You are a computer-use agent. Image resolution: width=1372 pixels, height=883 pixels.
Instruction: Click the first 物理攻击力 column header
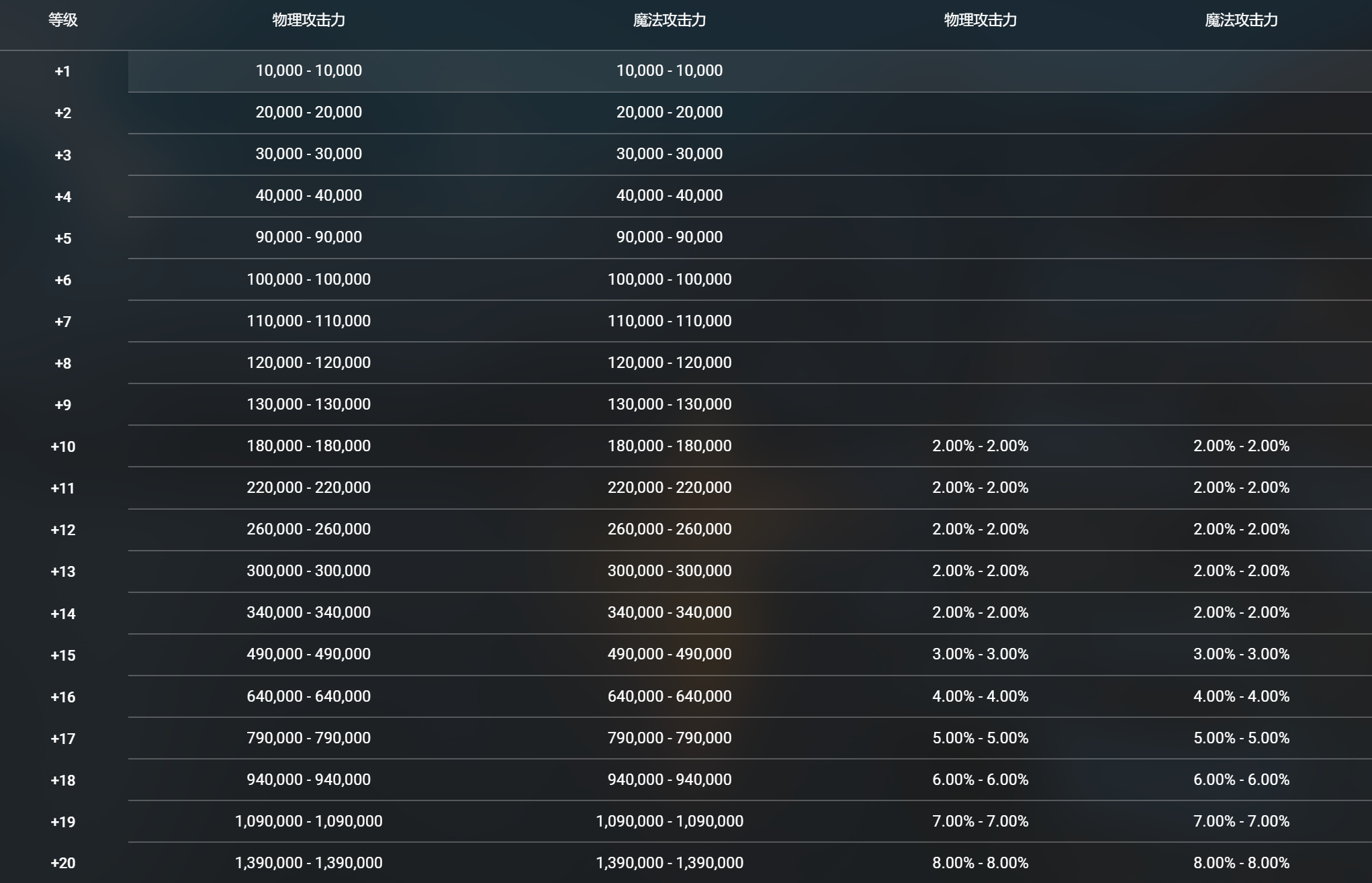pos(308,20)
